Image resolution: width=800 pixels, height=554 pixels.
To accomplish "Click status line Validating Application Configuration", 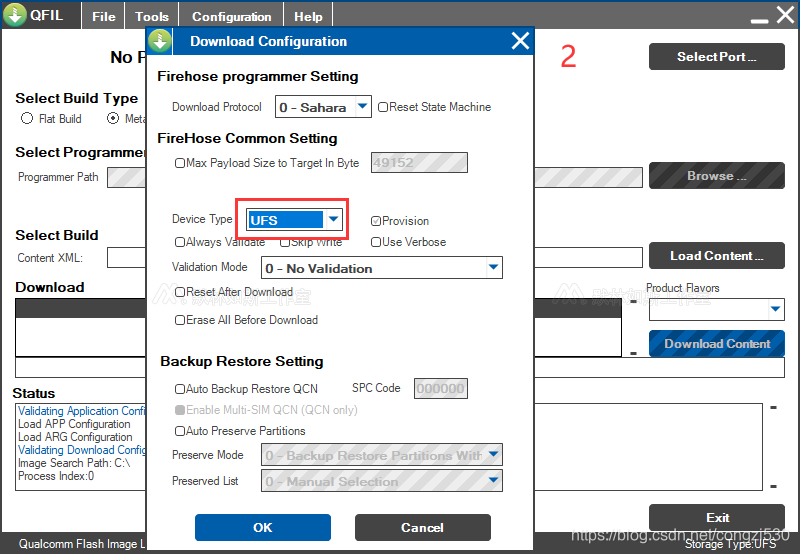I will point(82,411).
